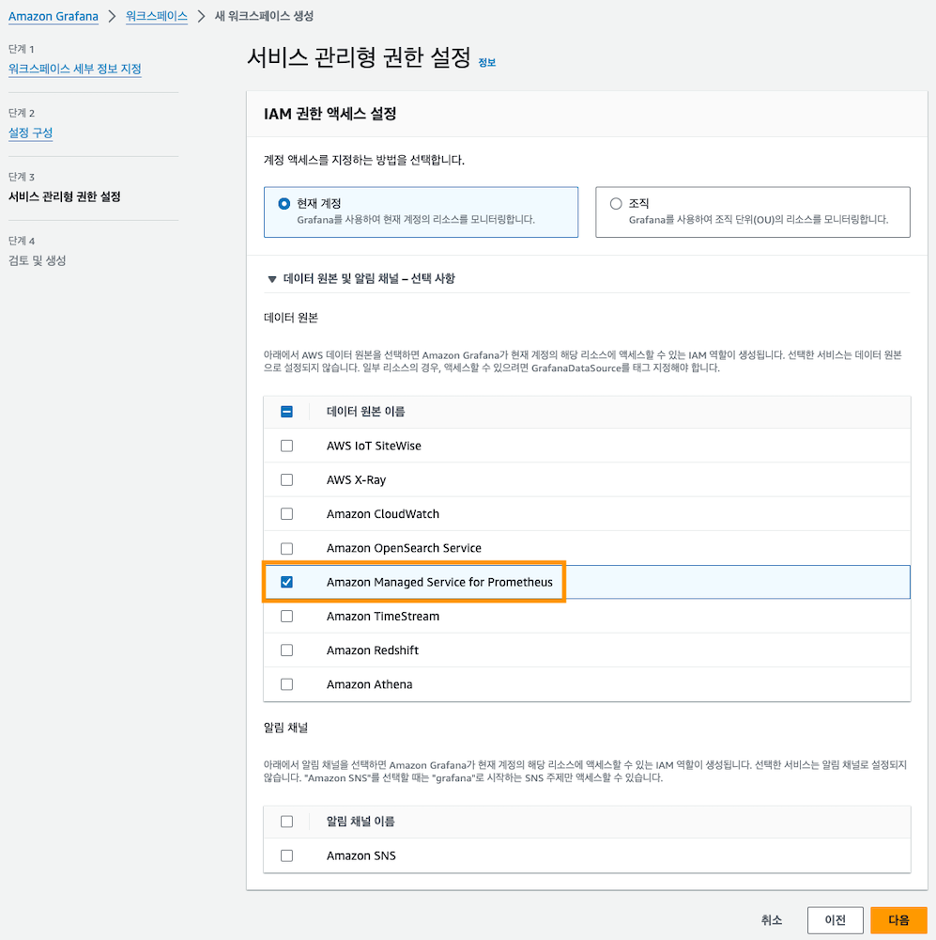Check the Amazon Athena checkbox
Image resolution: width=936 pixels, height=940 pixels.
pyautogui.click(x=287, y=684)
